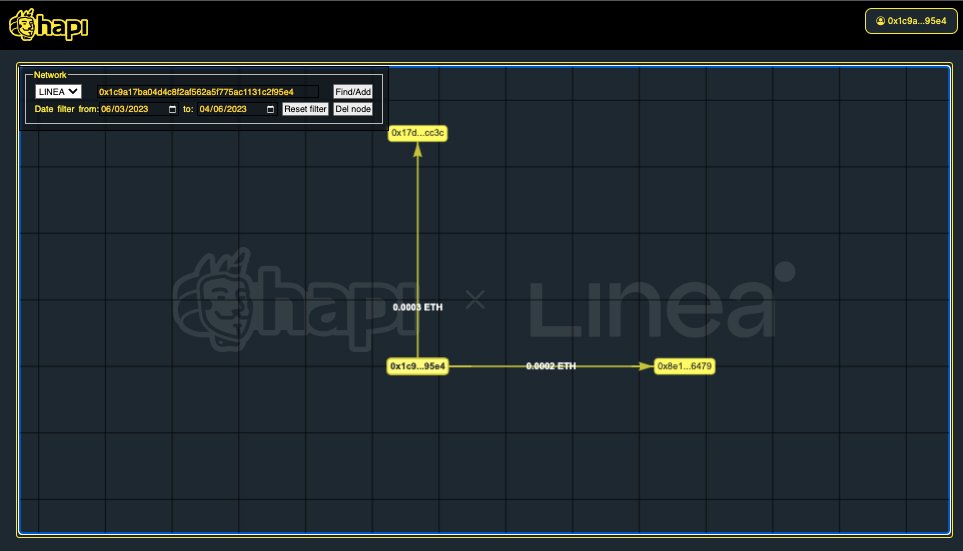Select the 0x17d...cc3c graph node
963x551 pixels.
tap(418, 133)
